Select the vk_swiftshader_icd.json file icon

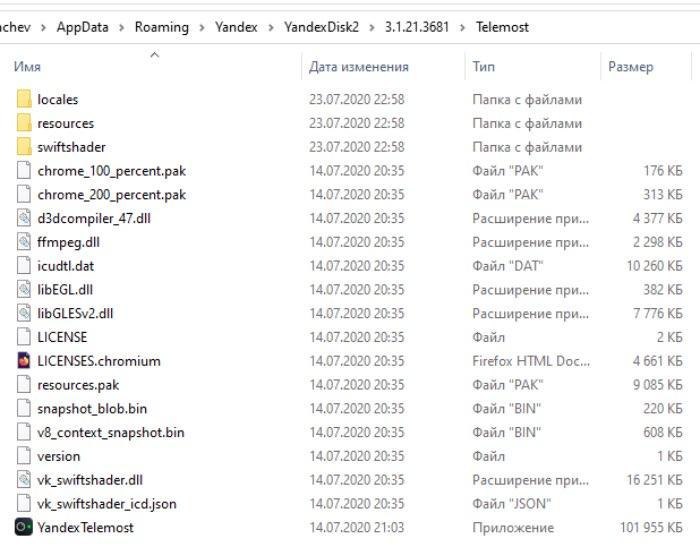pyautogui.click(x=24, y=503)
